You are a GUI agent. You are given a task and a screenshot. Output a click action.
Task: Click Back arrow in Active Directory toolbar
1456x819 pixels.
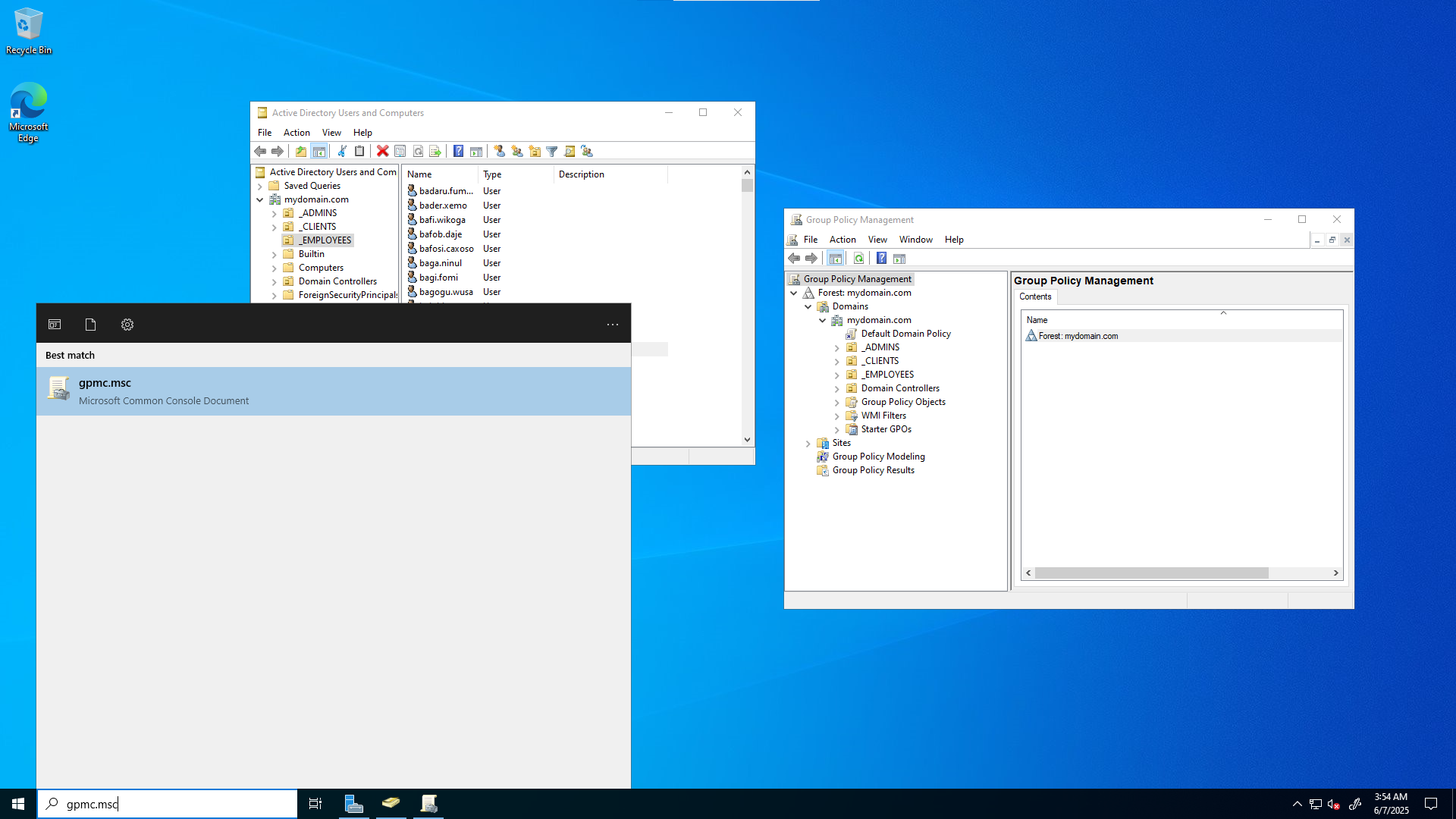pyautogui.click(x=260, y=152)
